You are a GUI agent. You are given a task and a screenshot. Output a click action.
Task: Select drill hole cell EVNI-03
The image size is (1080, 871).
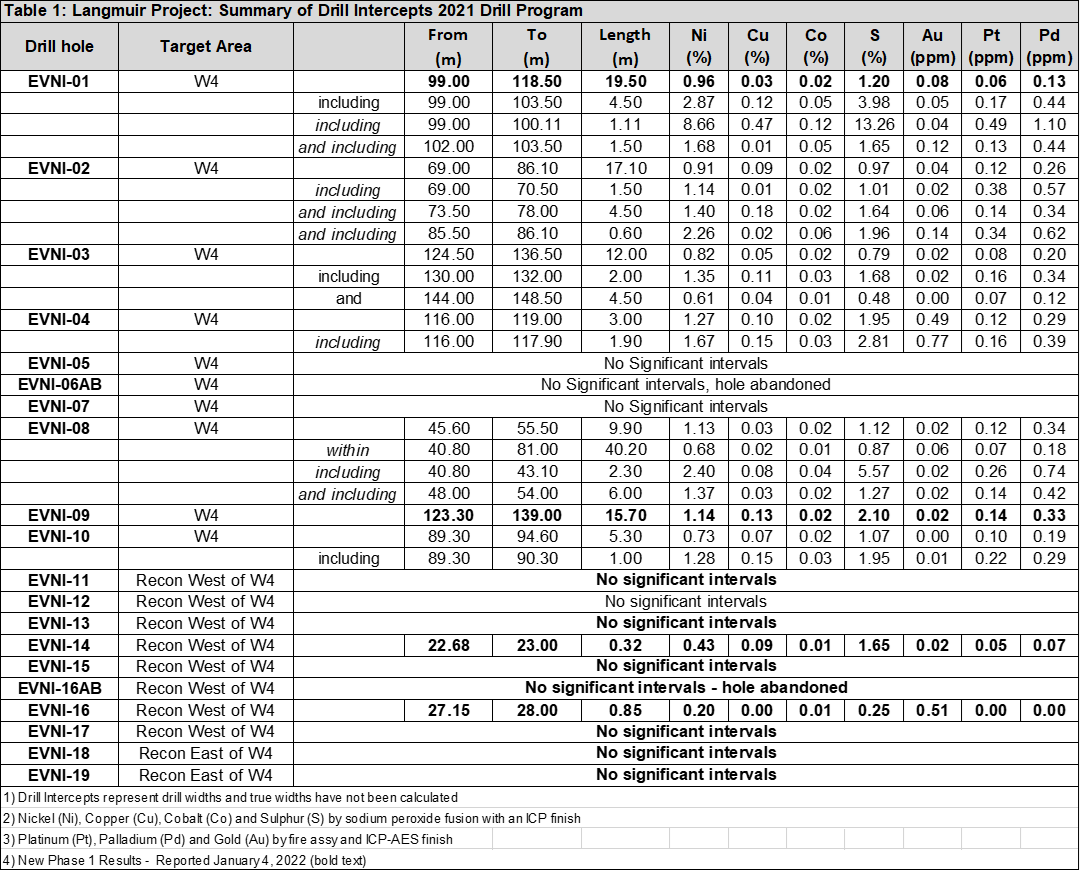point(59,254)
